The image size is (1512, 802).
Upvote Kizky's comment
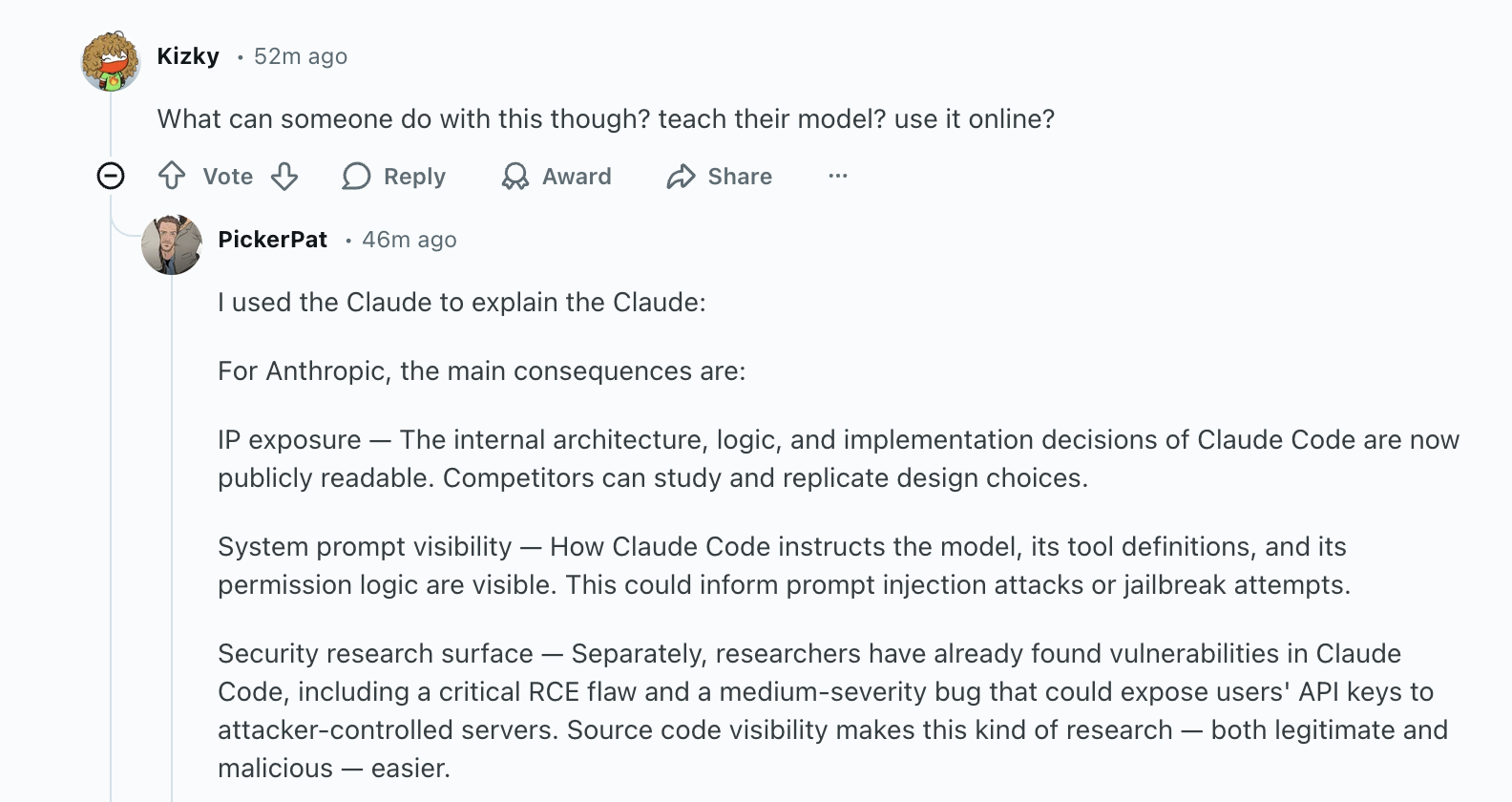(x=172, y=176)
